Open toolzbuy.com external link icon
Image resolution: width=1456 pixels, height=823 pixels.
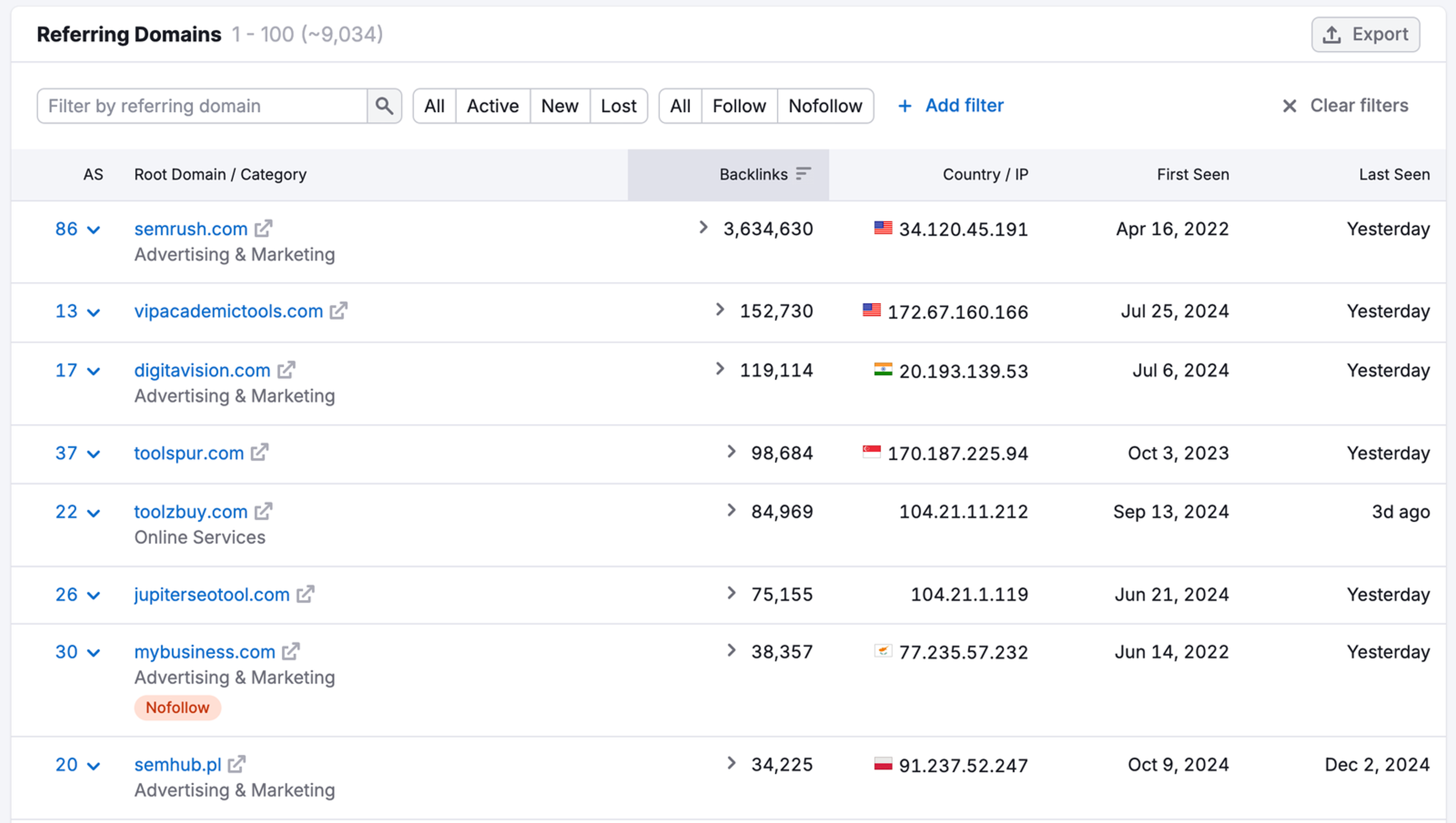click(264, 512)
